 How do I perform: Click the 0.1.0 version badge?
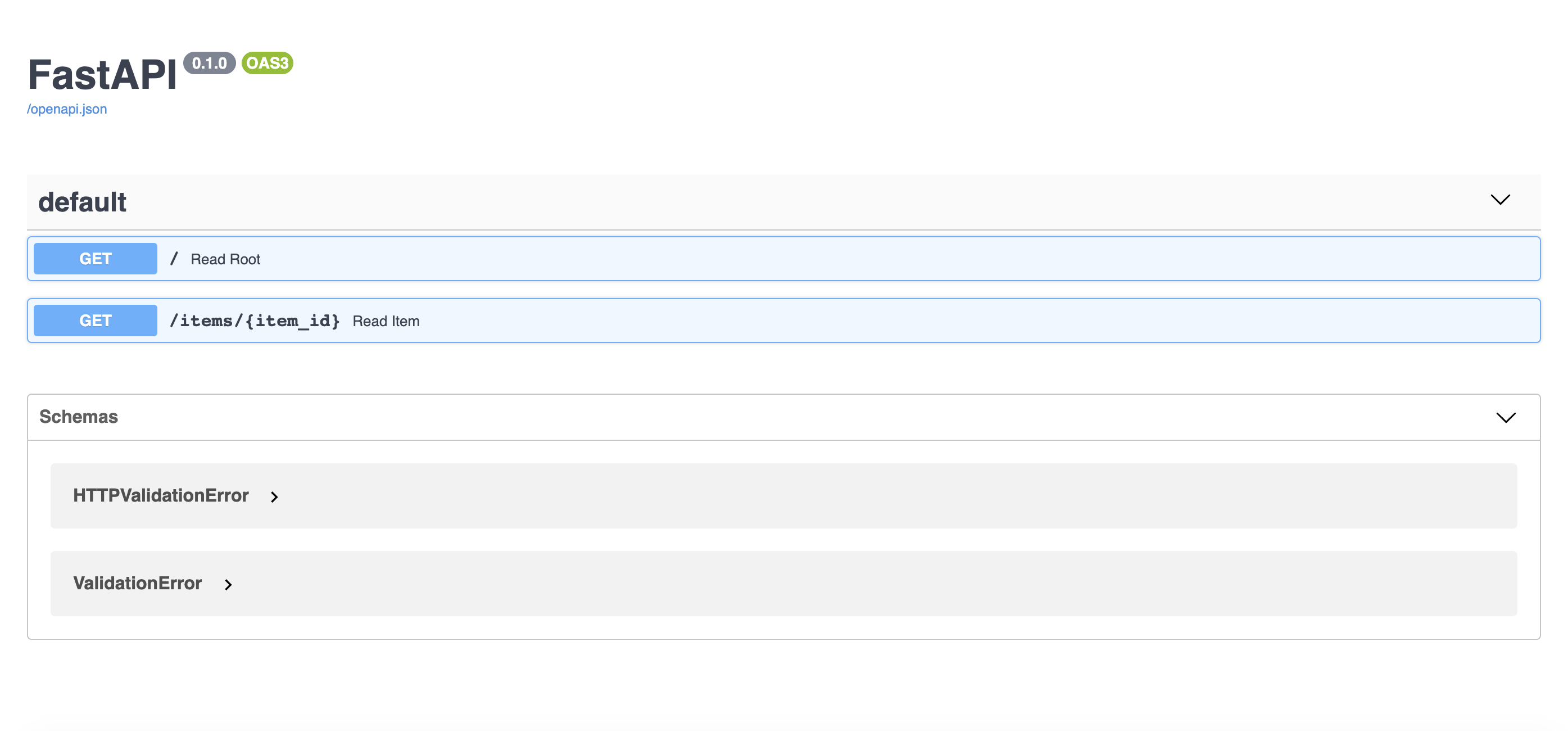209,64
